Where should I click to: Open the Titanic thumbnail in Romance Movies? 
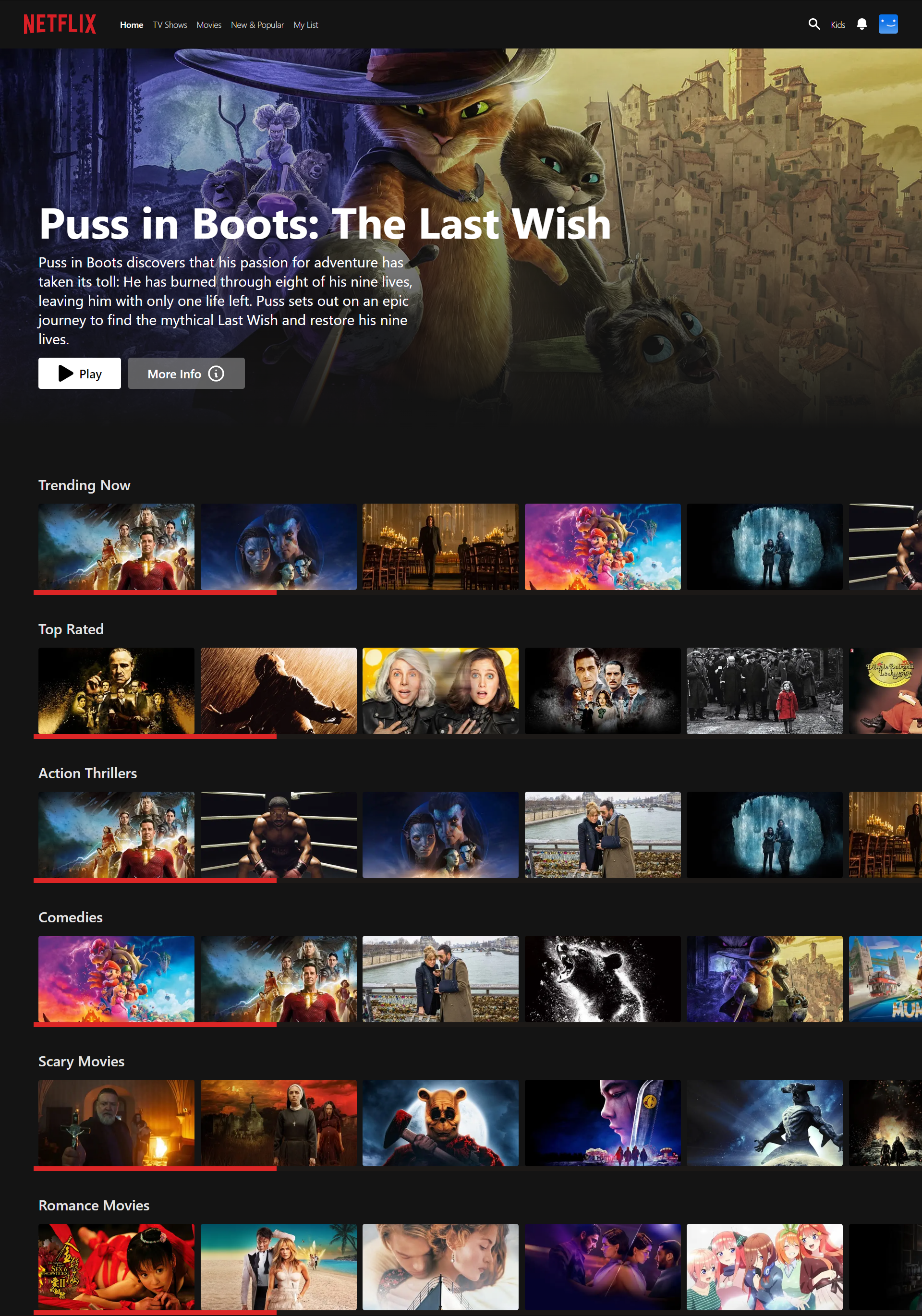point(440,1267)
